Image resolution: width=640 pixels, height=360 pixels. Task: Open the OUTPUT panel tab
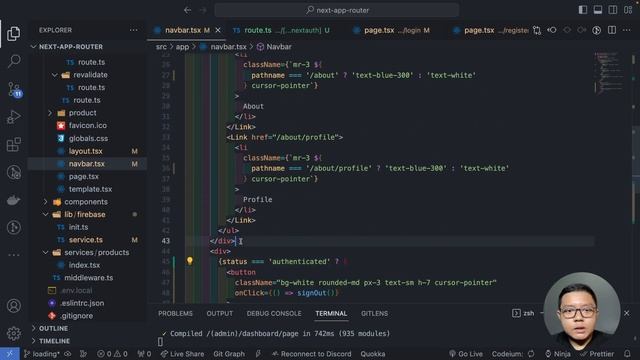coord(220,313)
